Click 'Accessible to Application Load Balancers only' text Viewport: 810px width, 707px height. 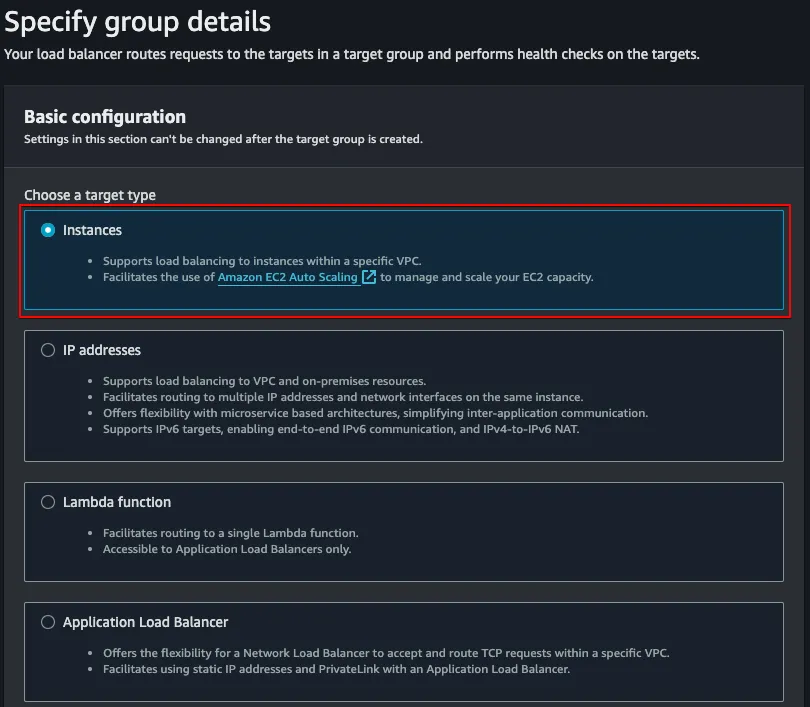click(227, 549)
